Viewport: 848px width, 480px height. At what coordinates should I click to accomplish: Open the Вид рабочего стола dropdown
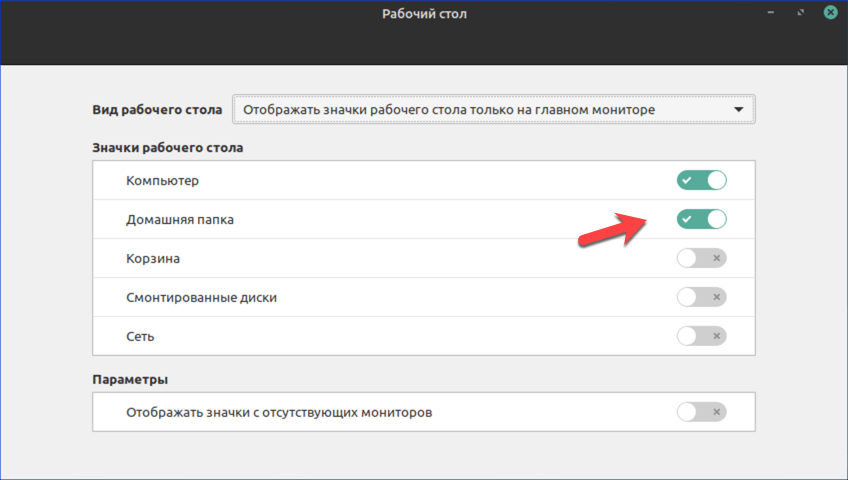494,109
